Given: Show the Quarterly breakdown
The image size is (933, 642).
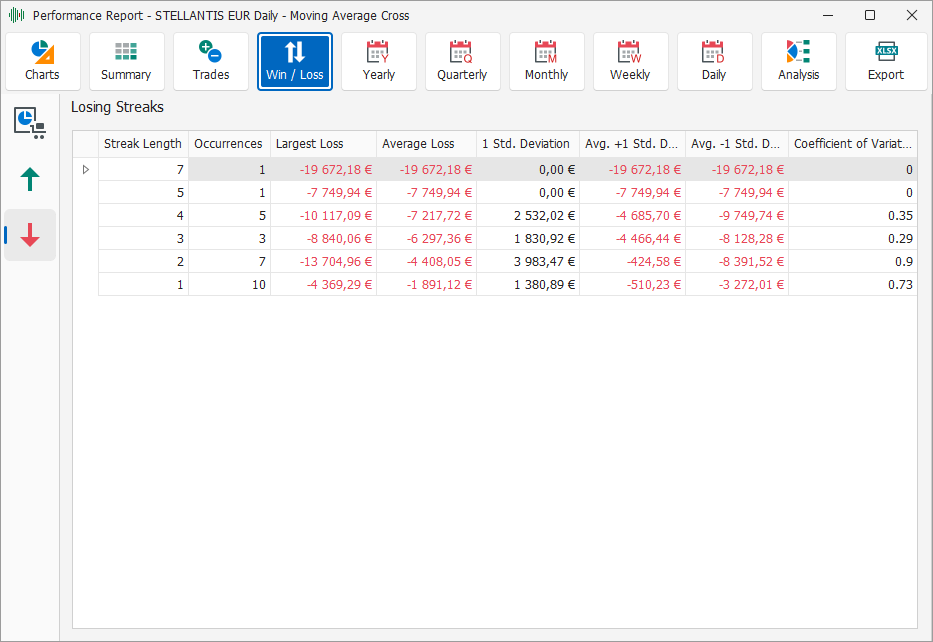Looking at the screenshot, I should [462, 61].
